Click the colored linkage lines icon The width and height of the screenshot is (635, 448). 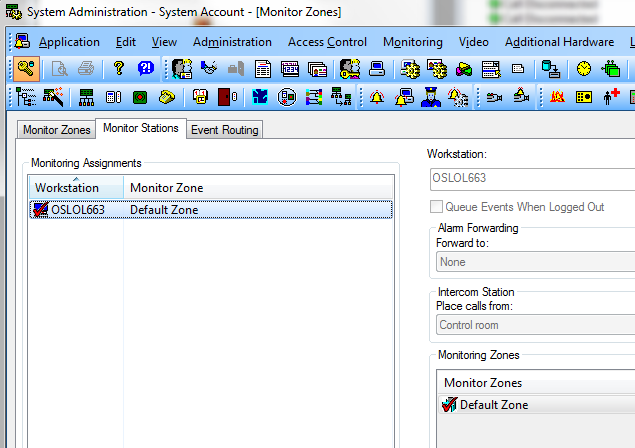click(x=314, y=97)
